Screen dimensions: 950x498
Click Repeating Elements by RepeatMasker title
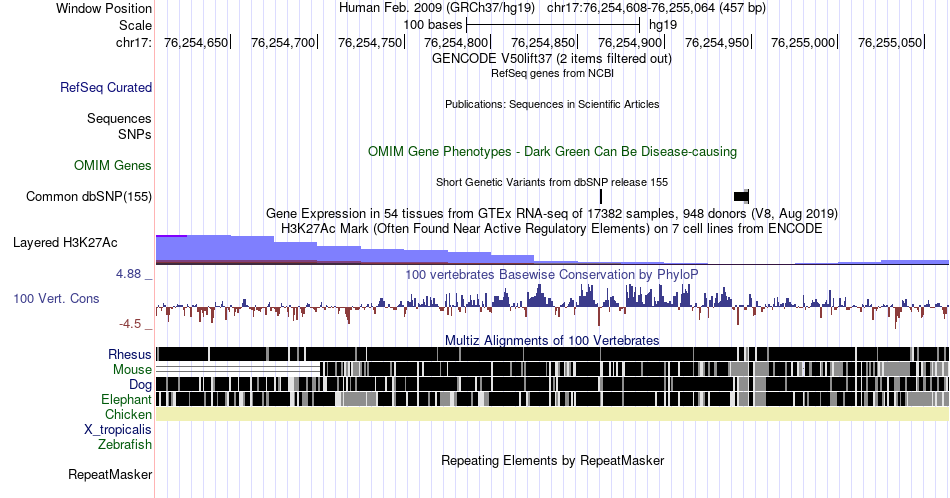click(x=552, y=460)
